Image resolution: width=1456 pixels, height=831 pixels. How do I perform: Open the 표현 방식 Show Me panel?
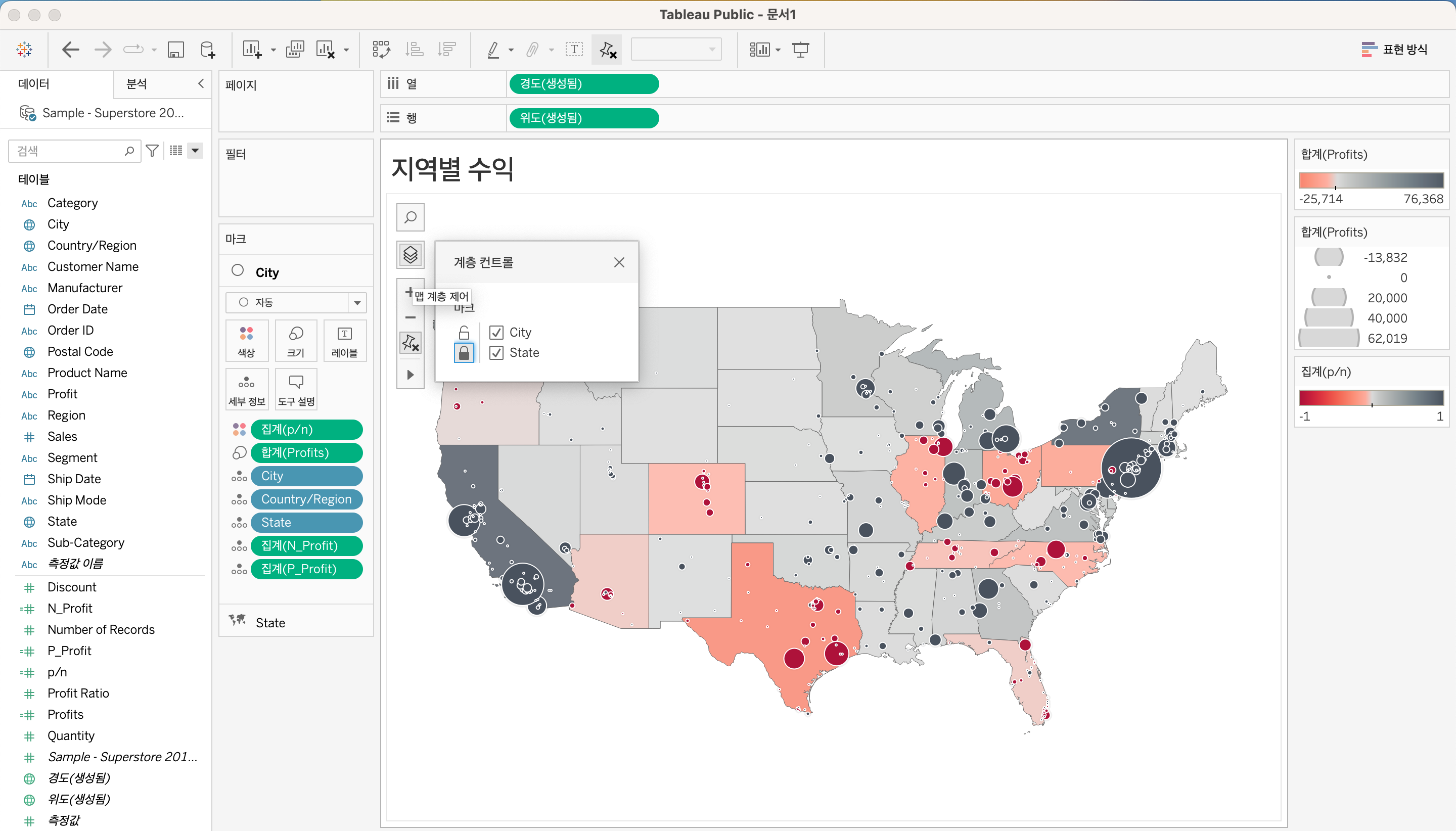coord(1394,50)
